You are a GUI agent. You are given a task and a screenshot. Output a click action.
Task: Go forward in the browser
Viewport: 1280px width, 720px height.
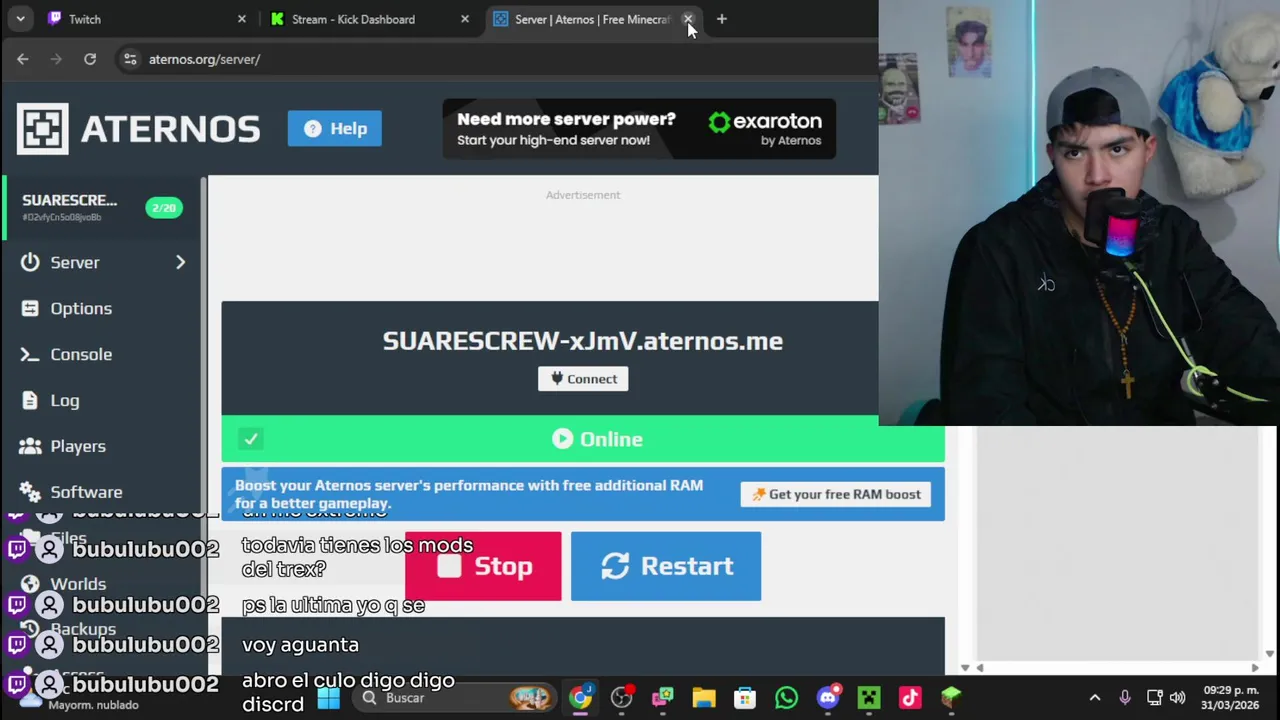[x=56, y=59]
